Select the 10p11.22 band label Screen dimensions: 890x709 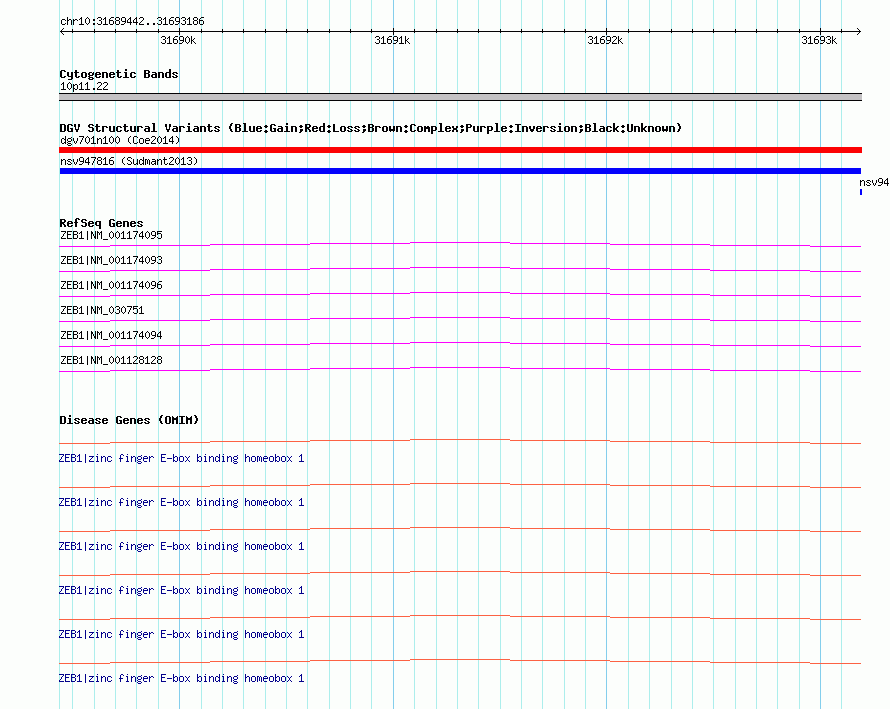84,87
